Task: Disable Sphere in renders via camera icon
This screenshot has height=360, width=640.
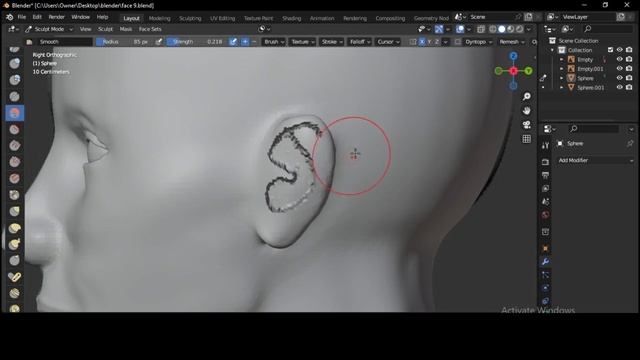Action: [629, 78]
